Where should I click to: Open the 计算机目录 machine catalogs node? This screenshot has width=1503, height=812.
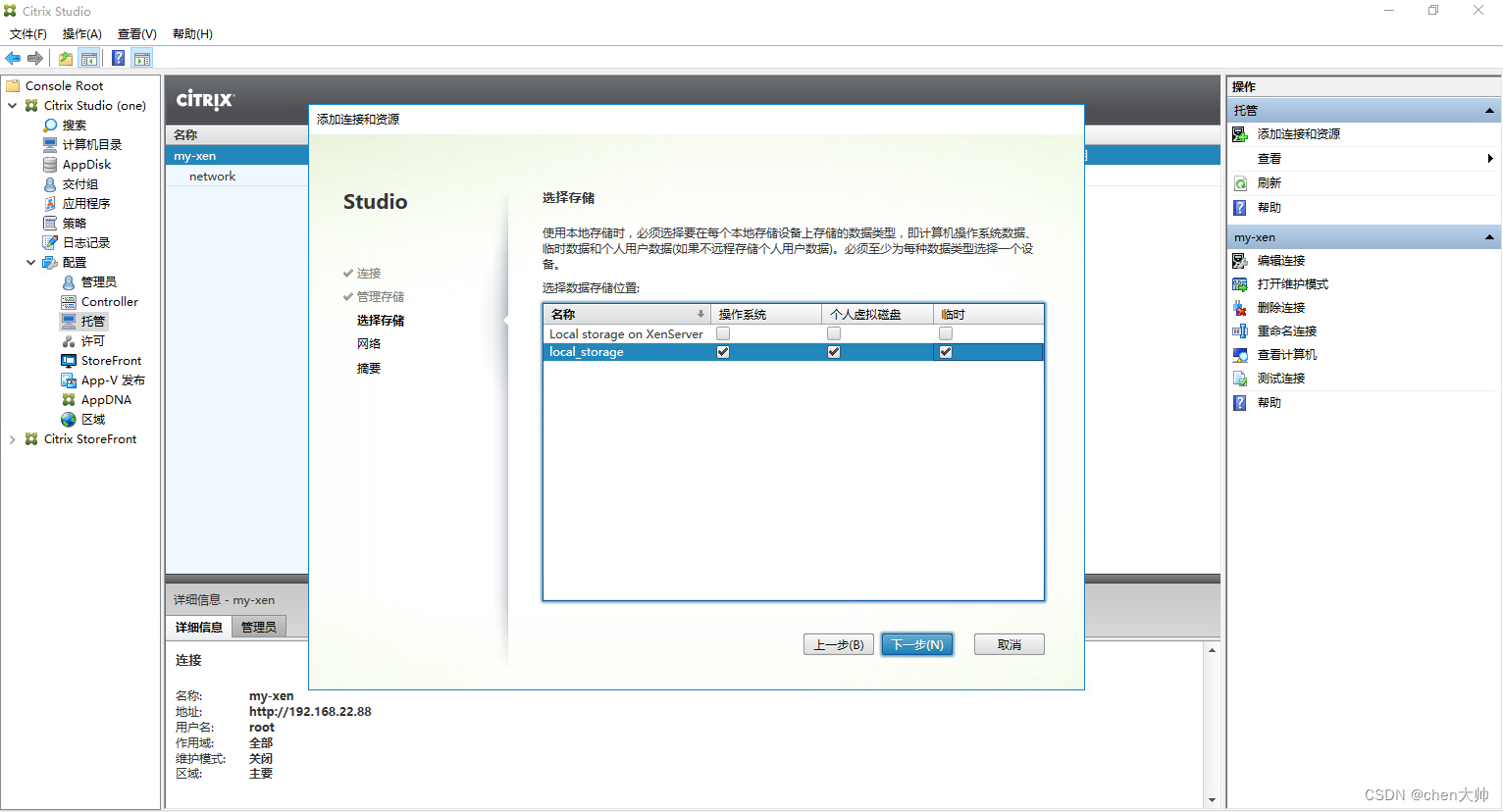[92, 145]
